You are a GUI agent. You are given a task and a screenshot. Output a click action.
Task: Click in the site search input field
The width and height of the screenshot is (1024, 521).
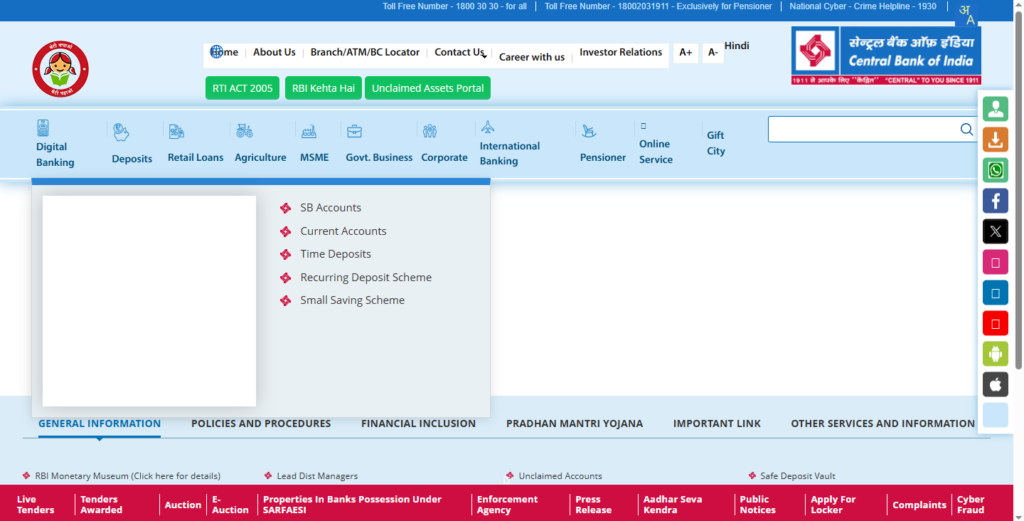point(872,129)
